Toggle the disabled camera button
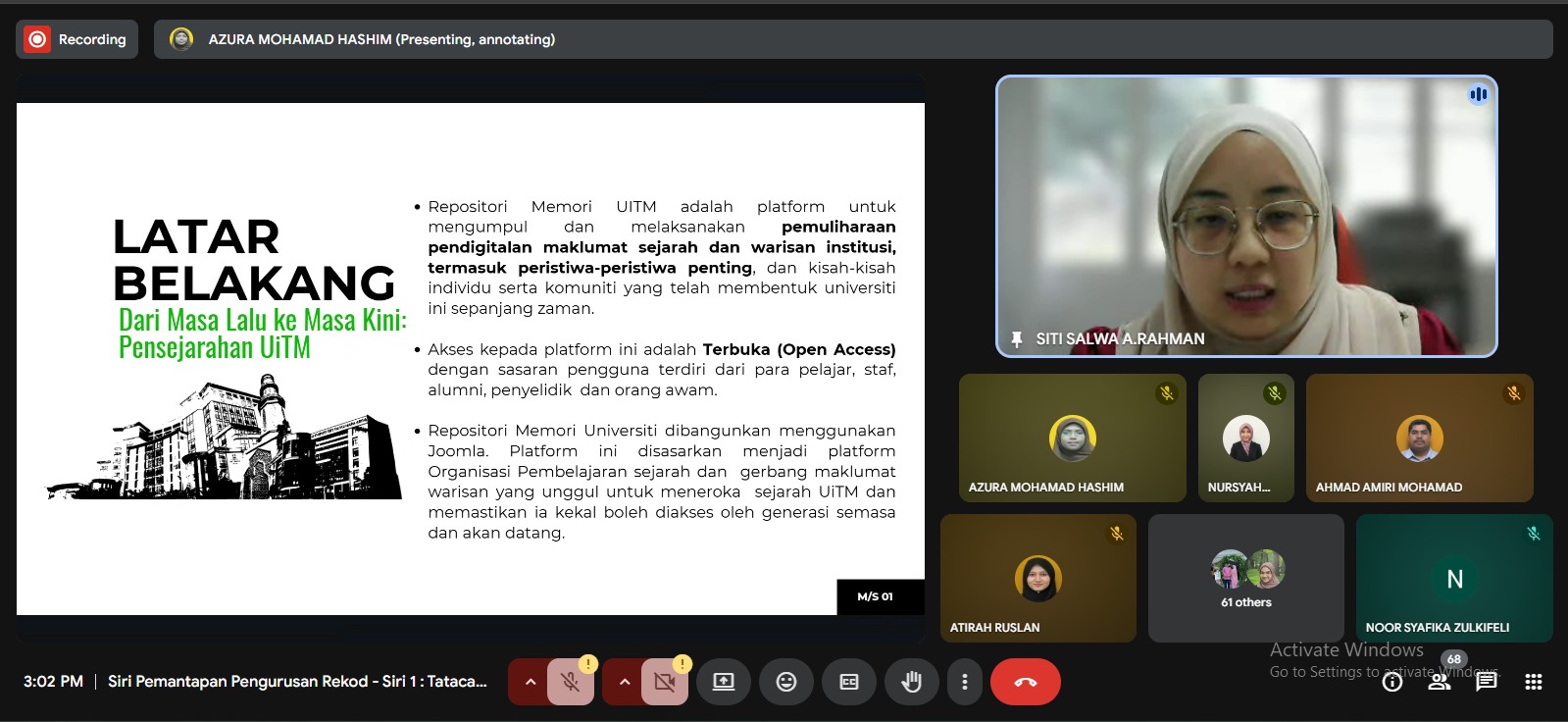The image size is (1568, 722). pos(664,682)
